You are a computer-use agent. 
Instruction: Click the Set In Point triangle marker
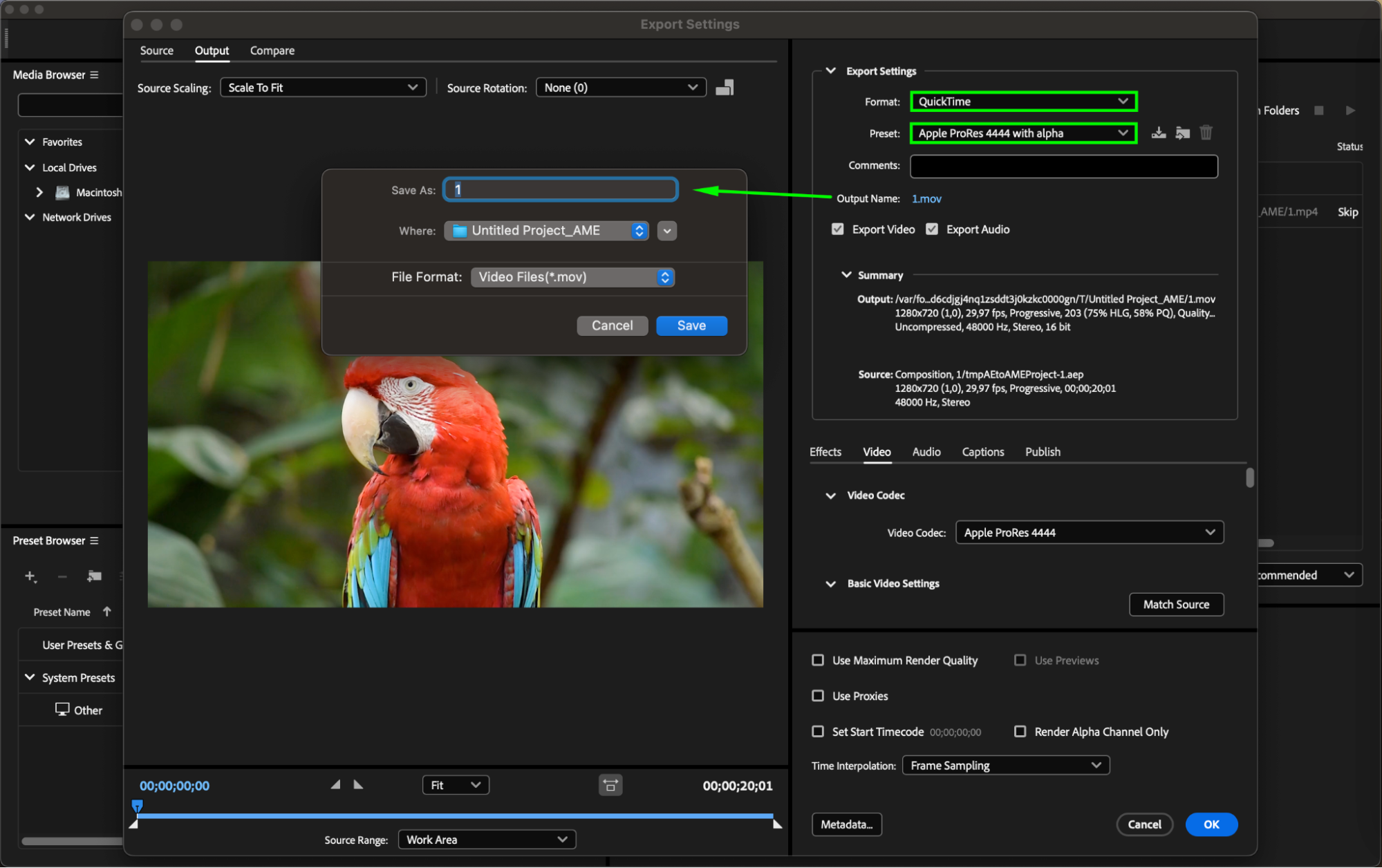click(335, 784)
